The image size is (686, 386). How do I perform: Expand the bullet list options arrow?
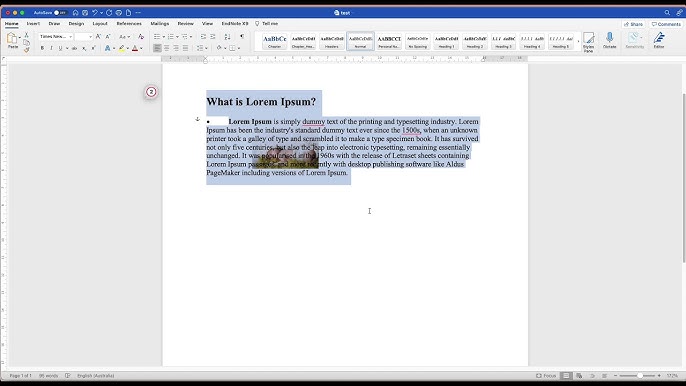[164, 37]
